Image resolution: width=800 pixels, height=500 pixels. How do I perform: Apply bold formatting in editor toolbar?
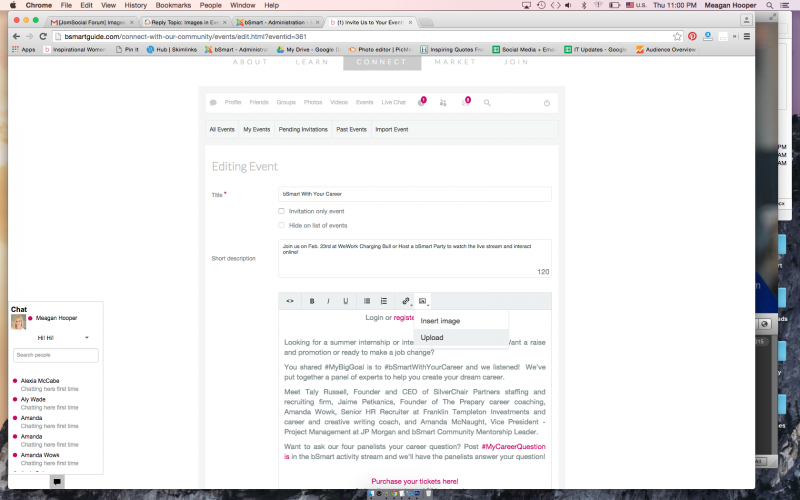[x=312, y=301]
